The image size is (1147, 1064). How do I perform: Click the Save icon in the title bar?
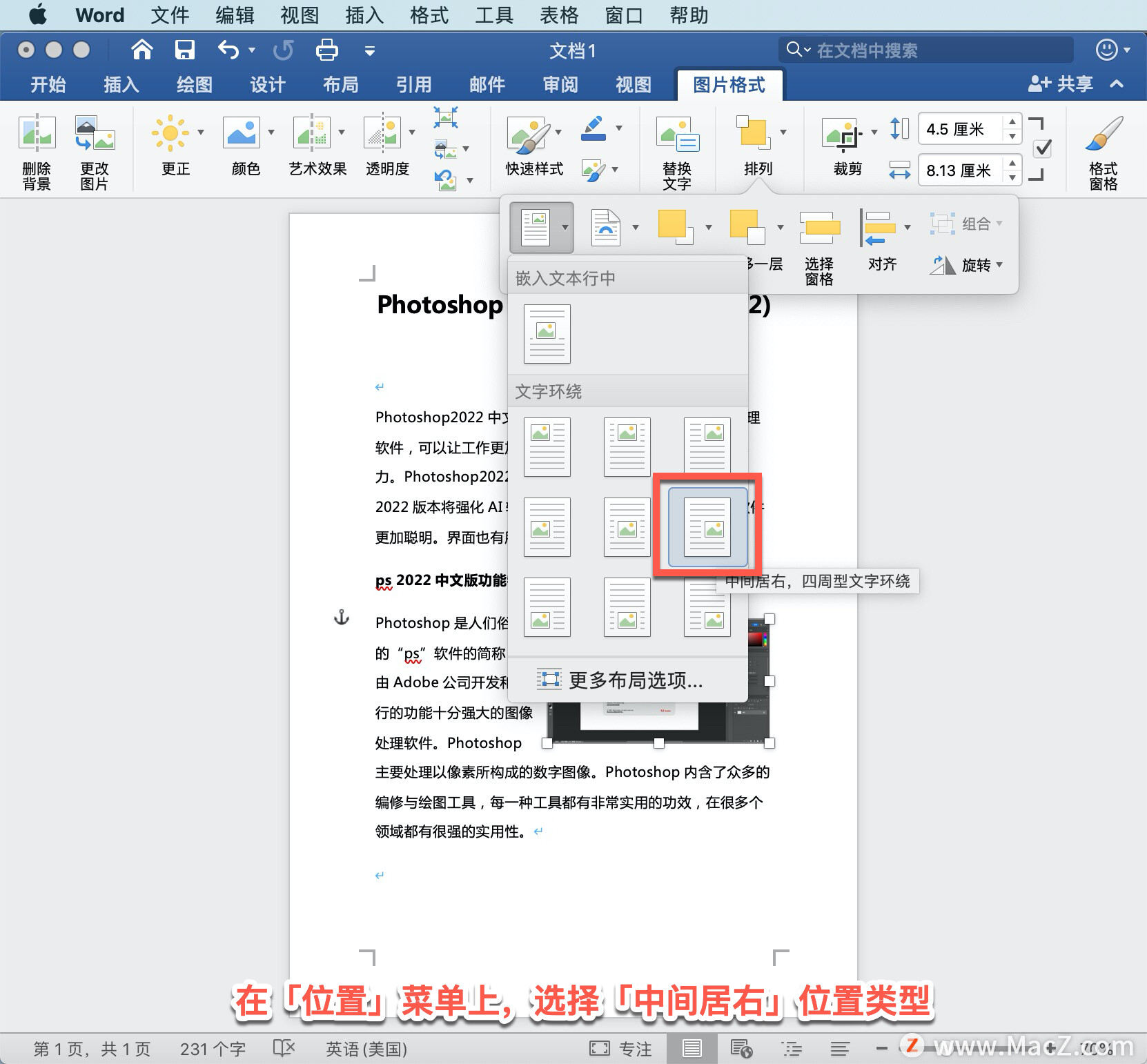(185, 50)
